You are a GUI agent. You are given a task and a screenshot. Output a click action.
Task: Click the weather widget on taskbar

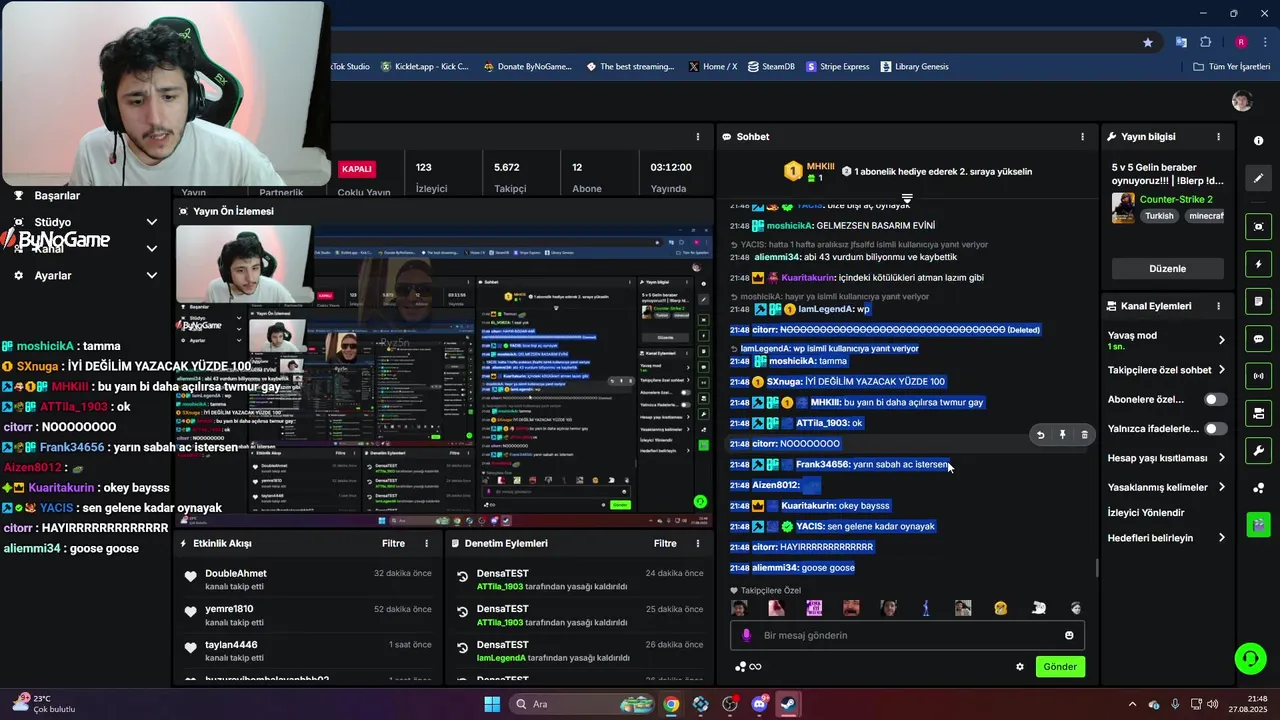(45, 703)
